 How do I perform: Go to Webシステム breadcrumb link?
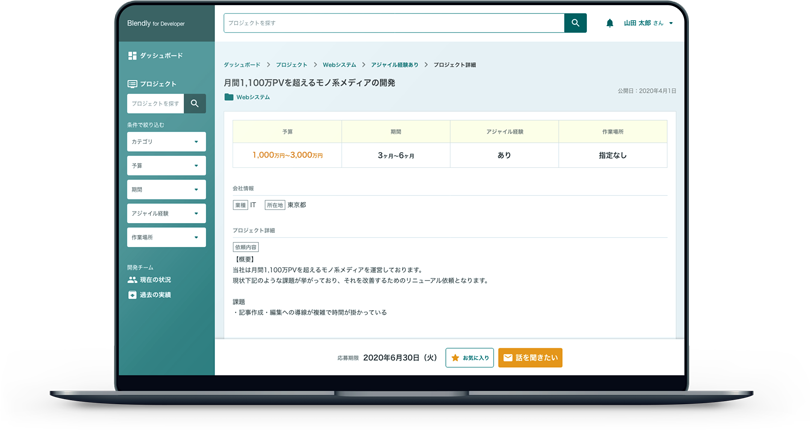(x=339, y=65)
